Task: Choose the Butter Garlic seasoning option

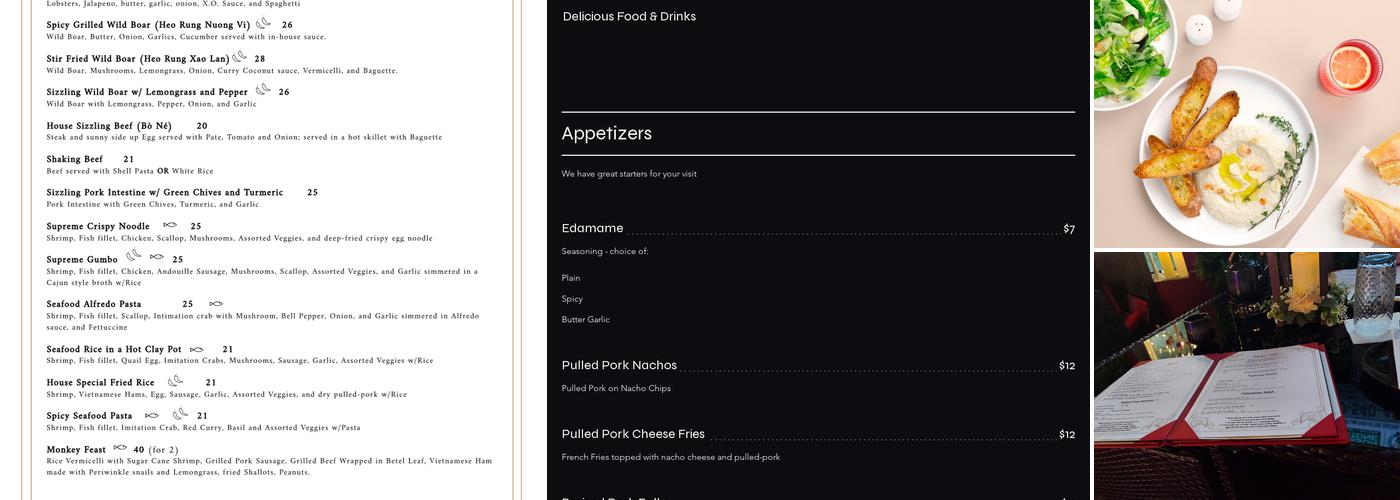Action: (x=585, y=320)
